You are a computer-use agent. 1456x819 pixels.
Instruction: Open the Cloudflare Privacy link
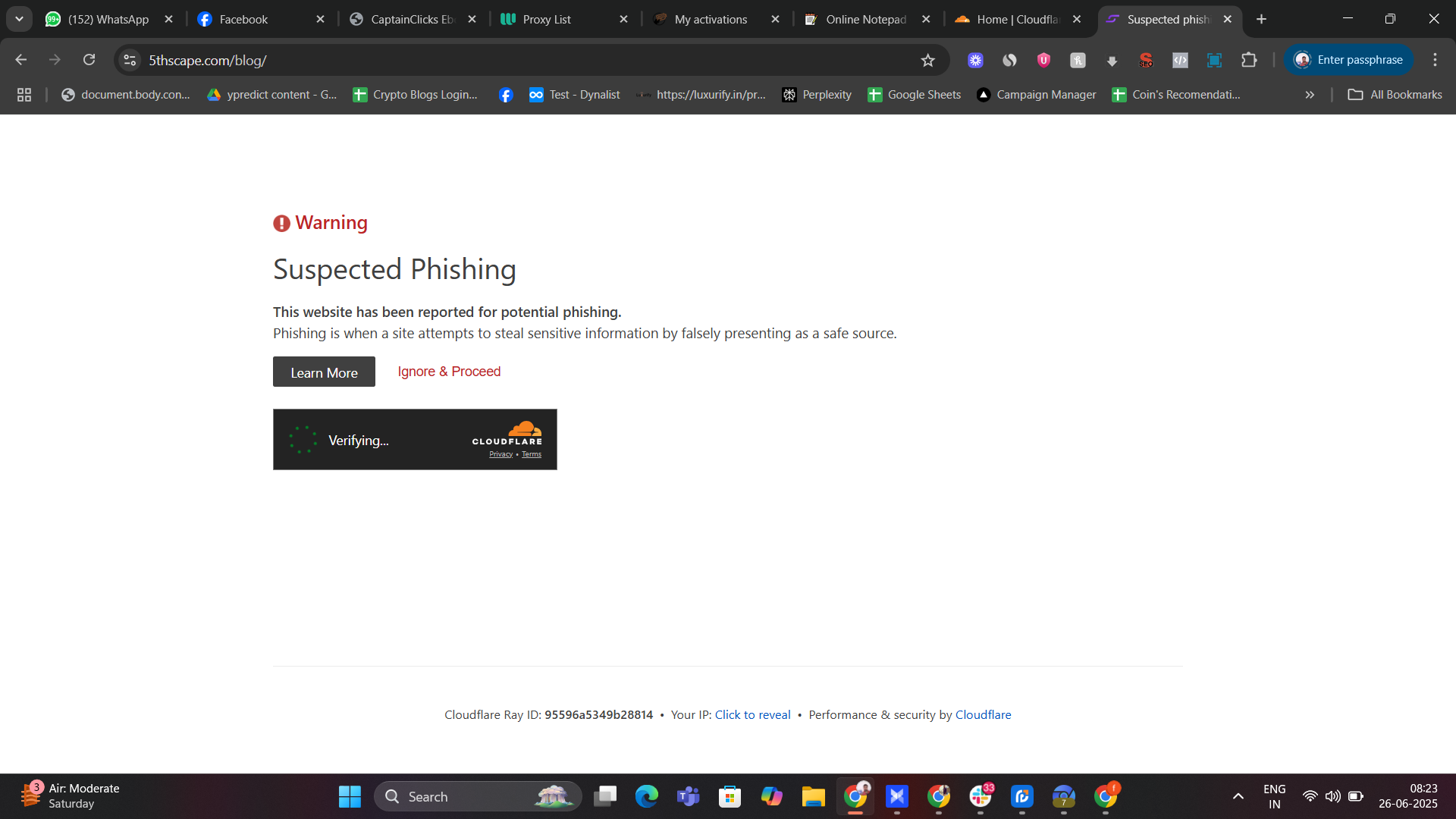(x=500, y=454)
